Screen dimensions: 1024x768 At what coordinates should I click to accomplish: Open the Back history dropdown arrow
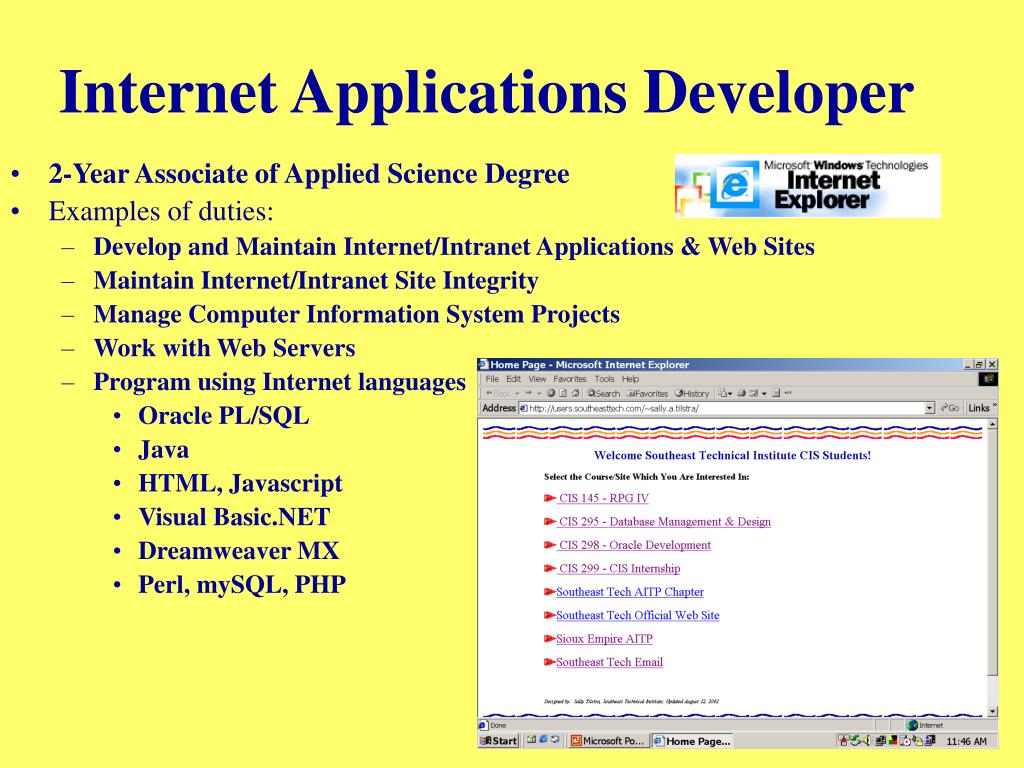coord(518,393)
